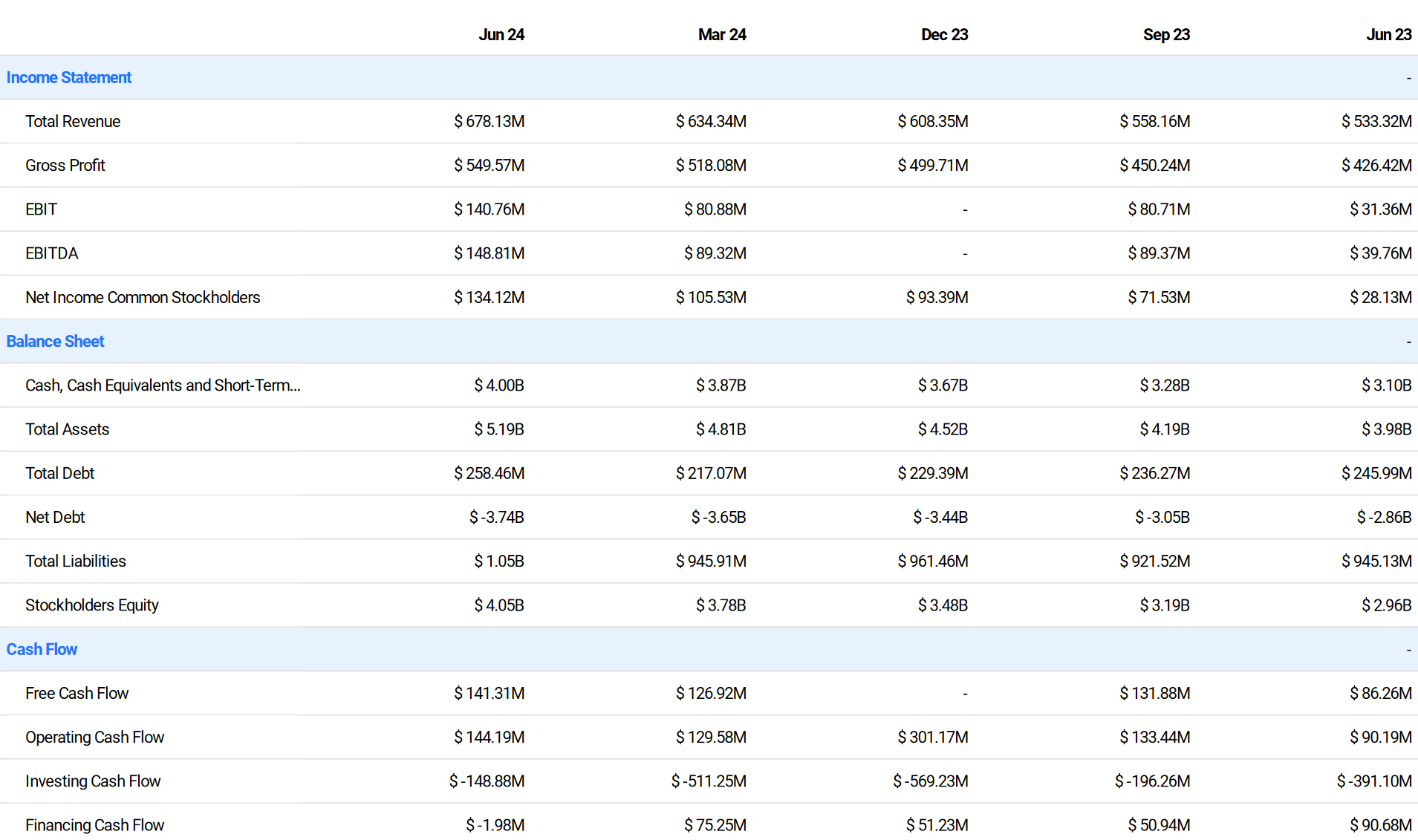Click the EBIT row label
This screenshot has width=1418, height=840.
coord(41,209)
